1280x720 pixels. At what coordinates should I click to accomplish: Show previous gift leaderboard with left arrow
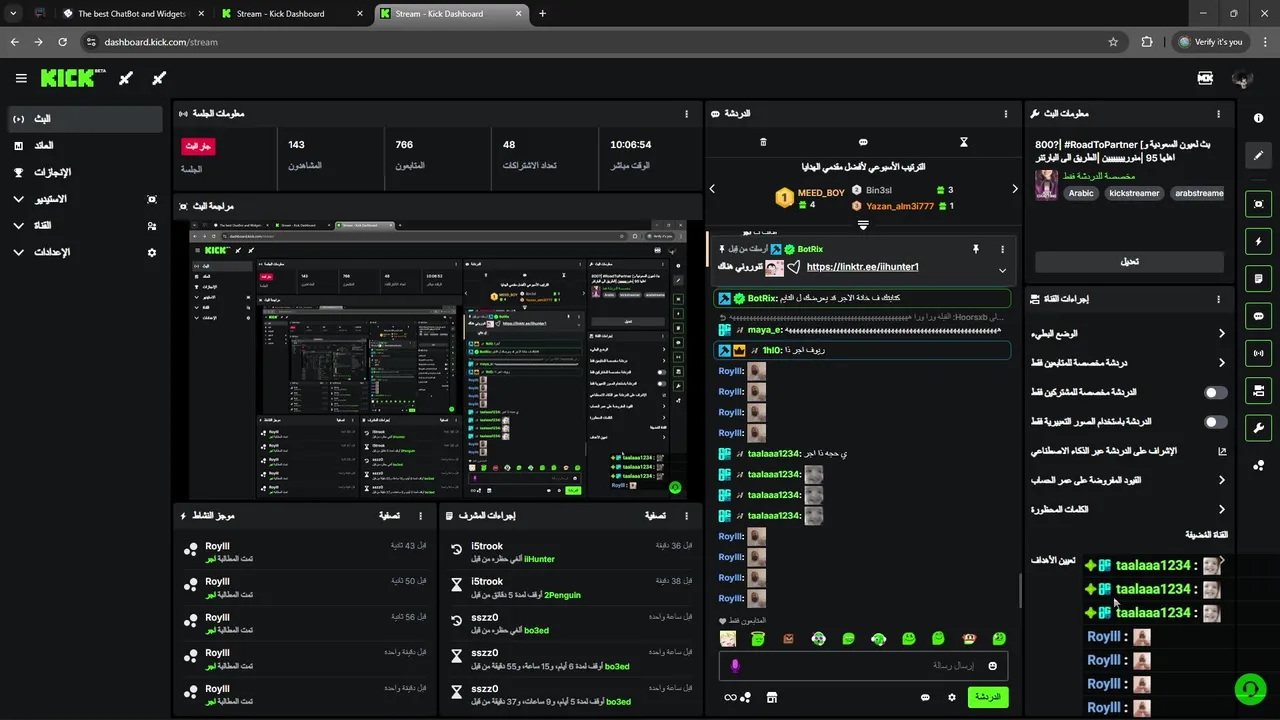[712, 189]
